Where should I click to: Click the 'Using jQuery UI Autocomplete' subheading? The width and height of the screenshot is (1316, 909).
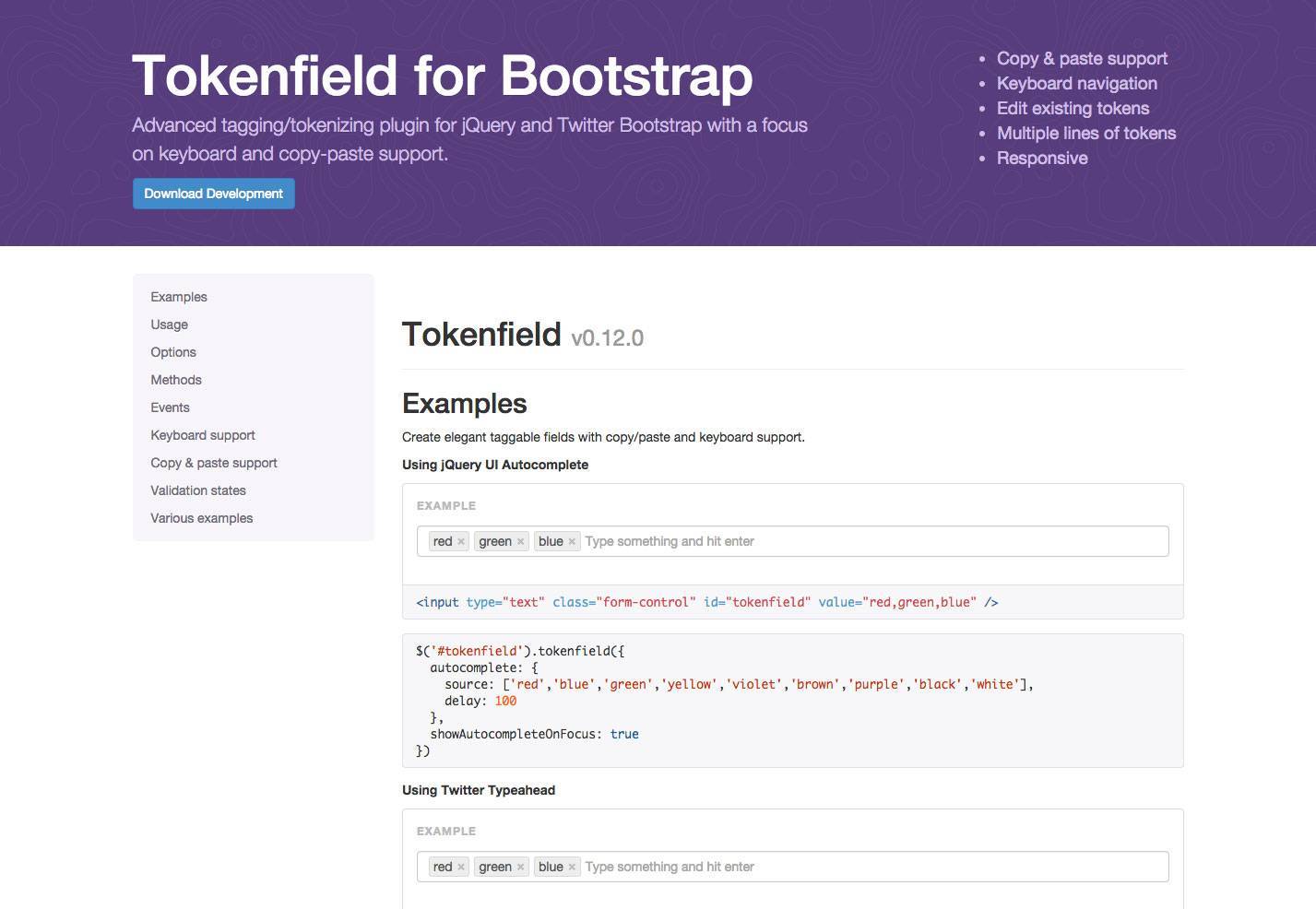[495, 465]
